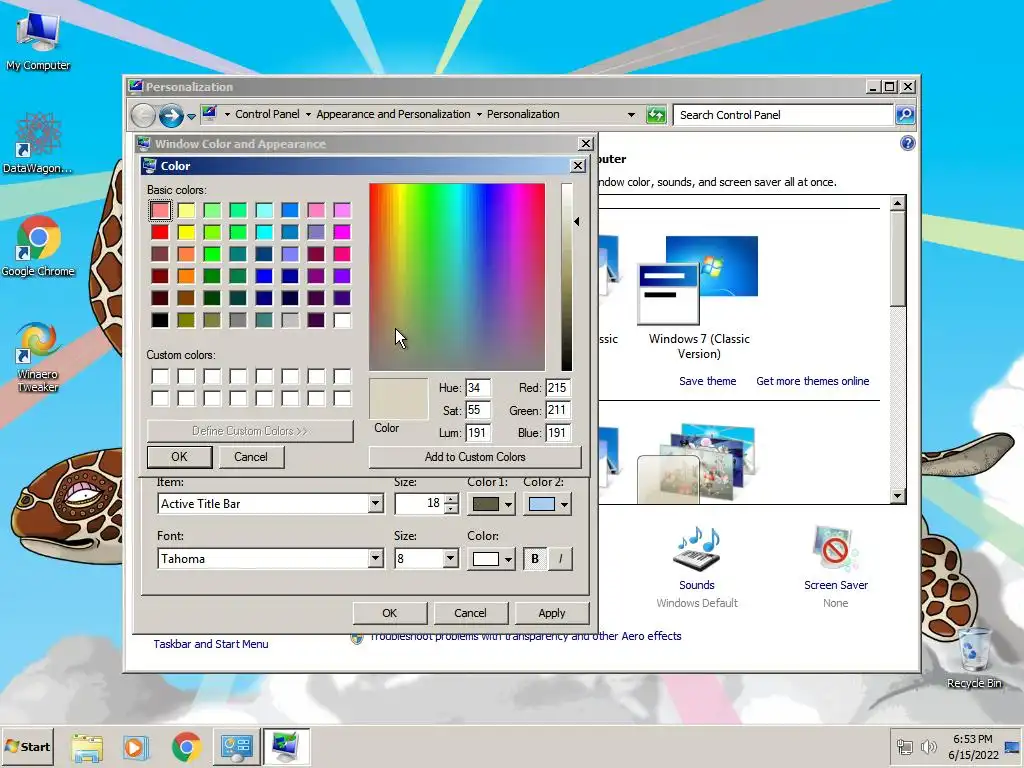Increase item size with up spinner

pos(451,499)
